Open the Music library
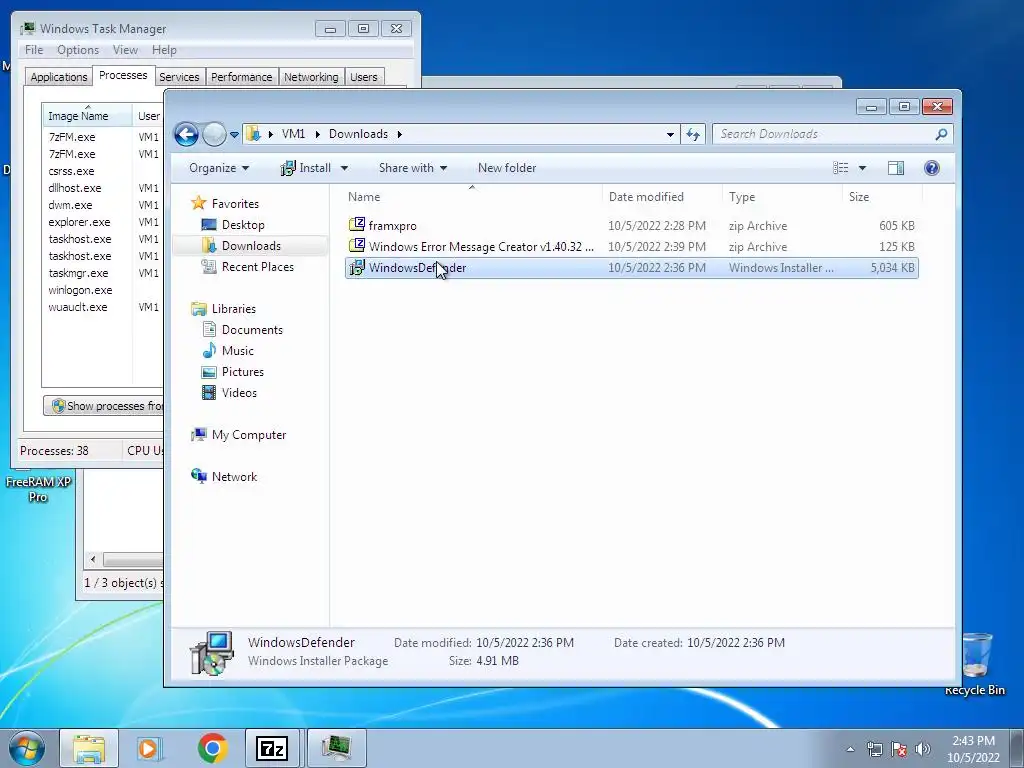 point(237,351)
